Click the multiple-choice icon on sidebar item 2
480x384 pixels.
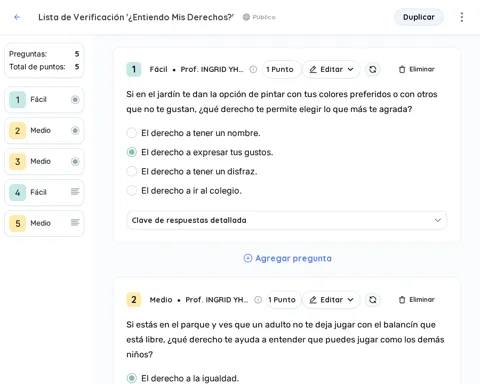(x=75, y=130)
